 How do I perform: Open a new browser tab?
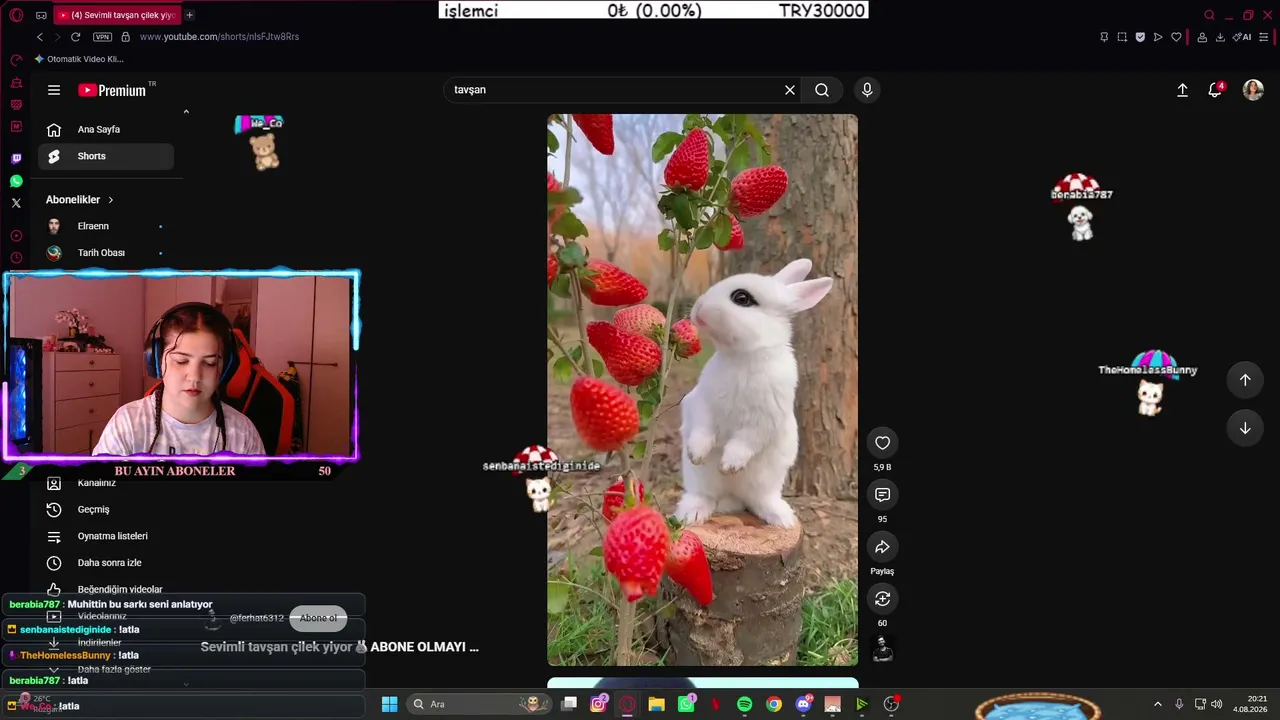pyautogui.click(x=189, y=15)
